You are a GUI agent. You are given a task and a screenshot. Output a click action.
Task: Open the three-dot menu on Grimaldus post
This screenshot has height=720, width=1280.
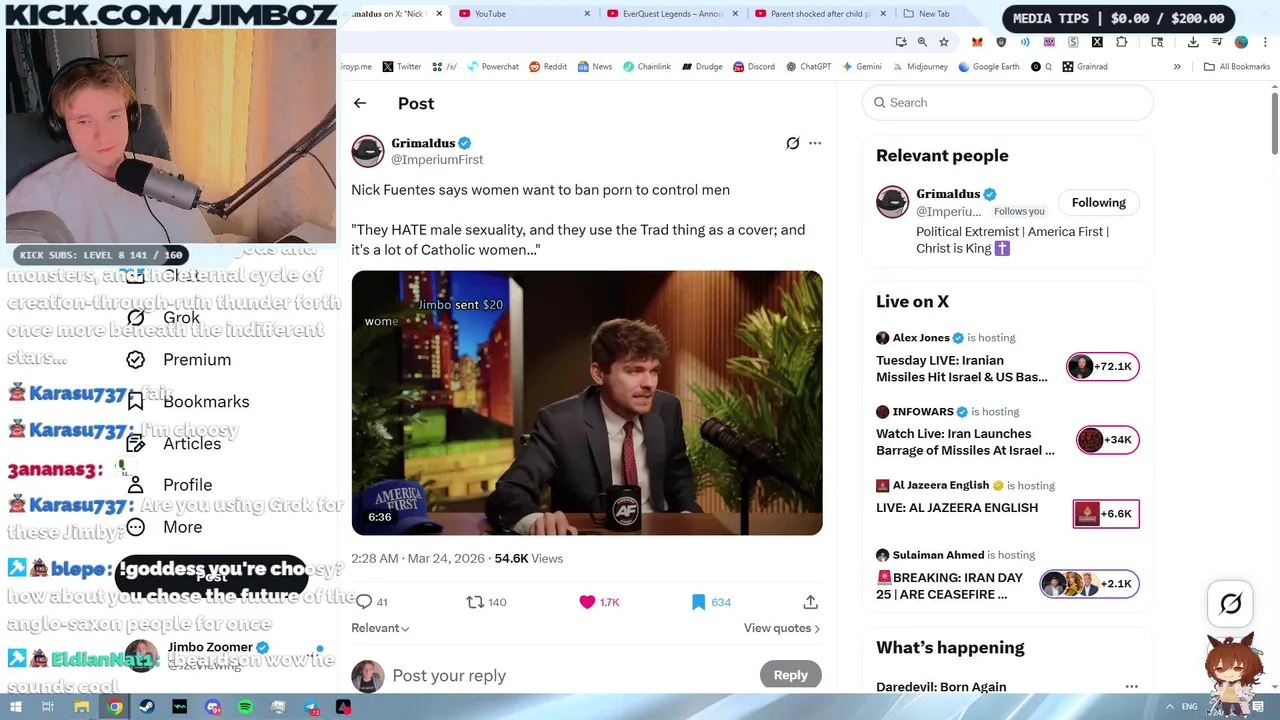(x=815, y=143)
